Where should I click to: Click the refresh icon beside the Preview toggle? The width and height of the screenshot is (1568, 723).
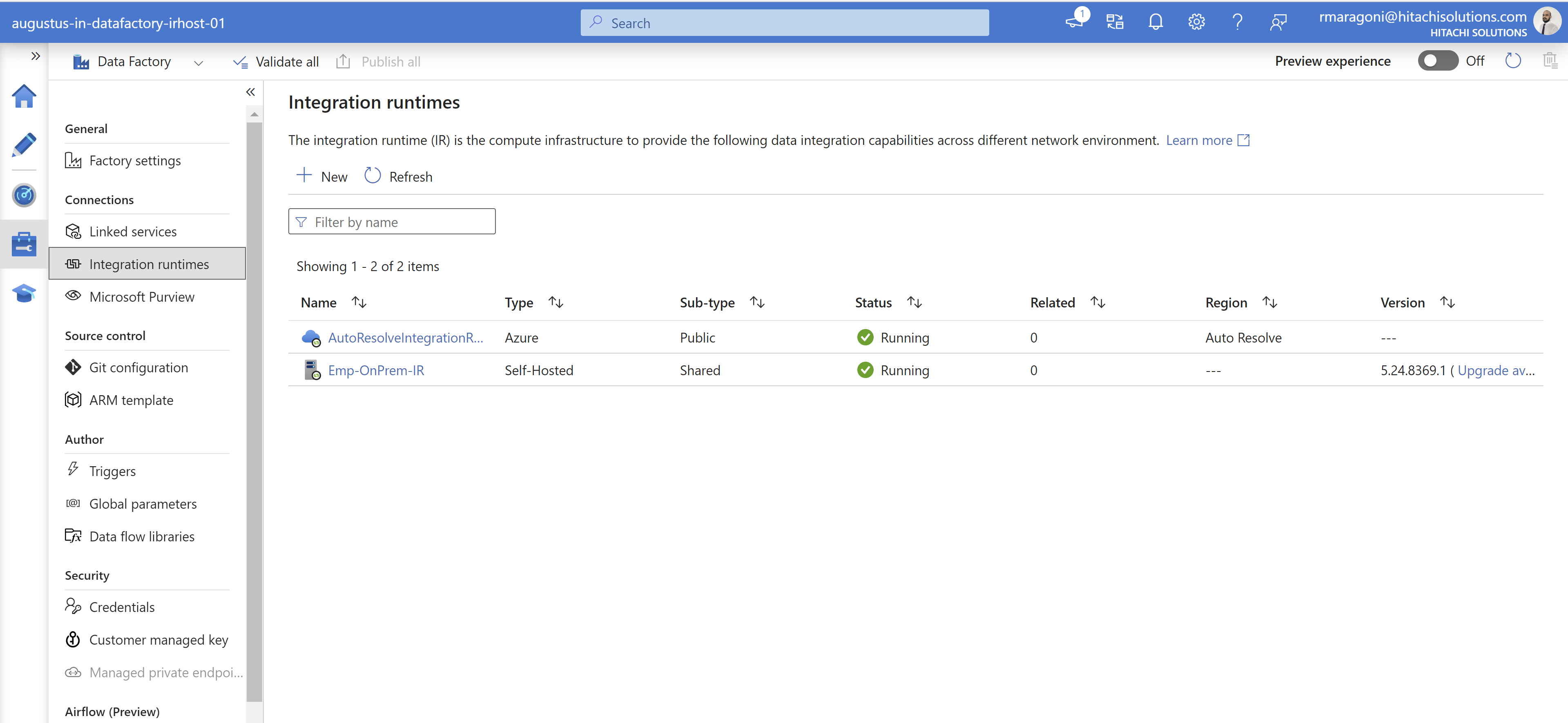(1512, 61)
